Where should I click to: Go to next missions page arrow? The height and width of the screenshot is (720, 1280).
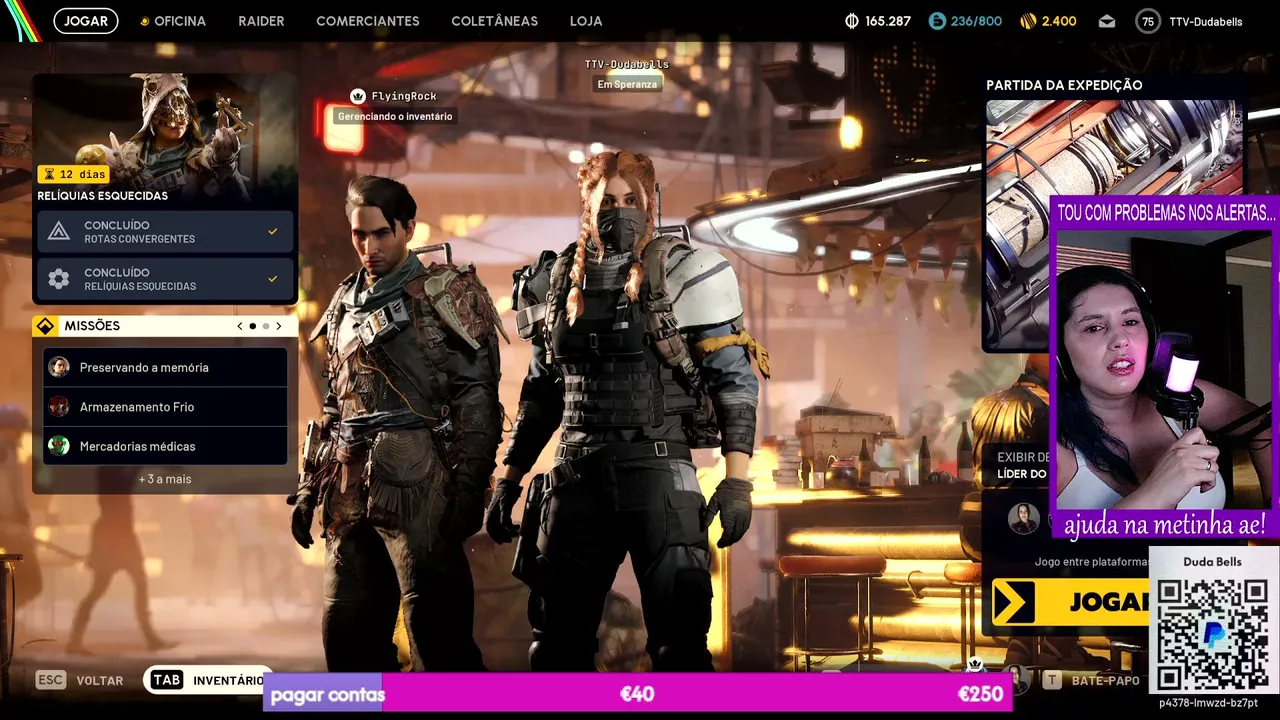click(279, 326)
